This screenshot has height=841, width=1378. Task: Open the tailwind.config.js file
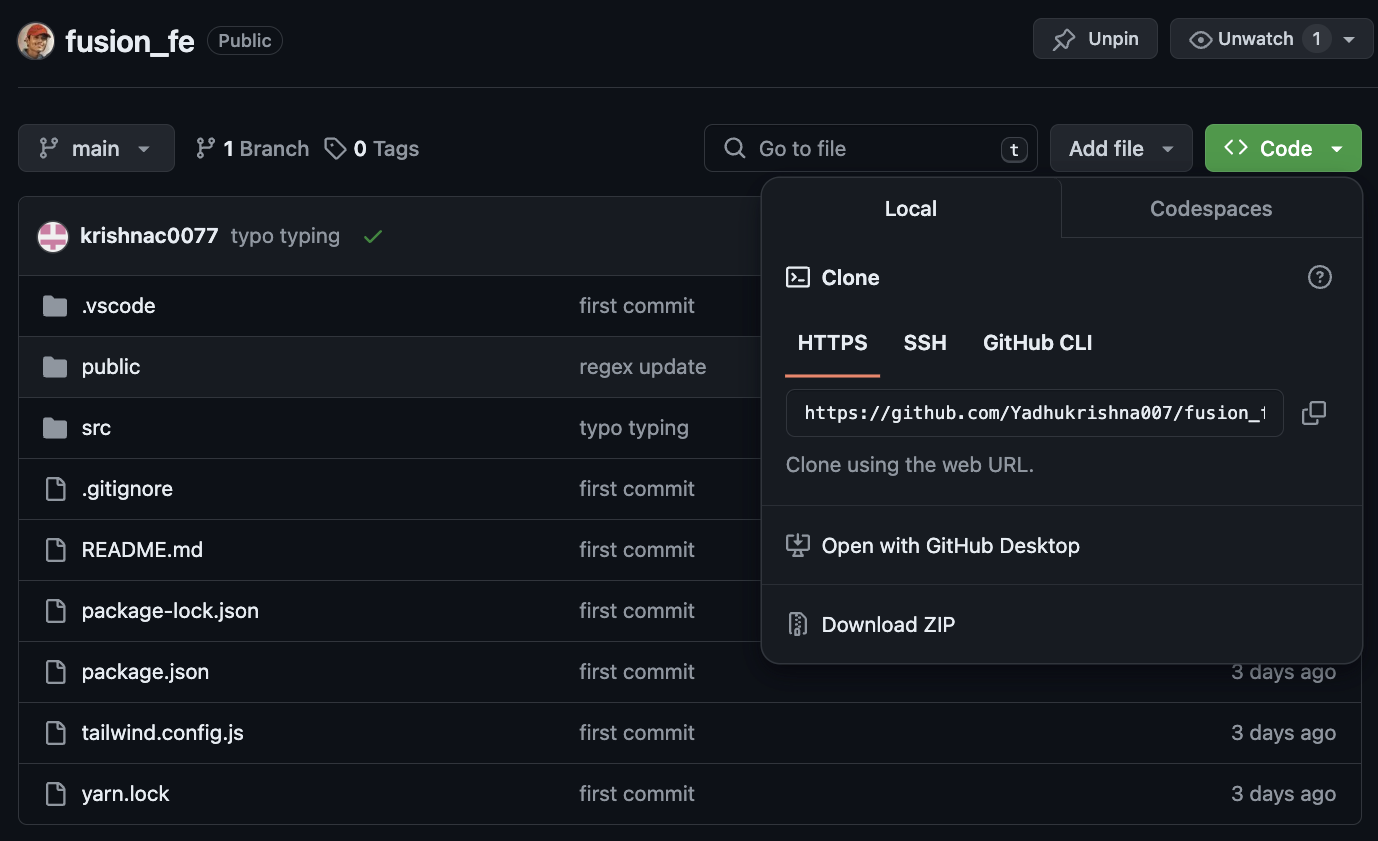pyautogui.click(x=162, y=733)
